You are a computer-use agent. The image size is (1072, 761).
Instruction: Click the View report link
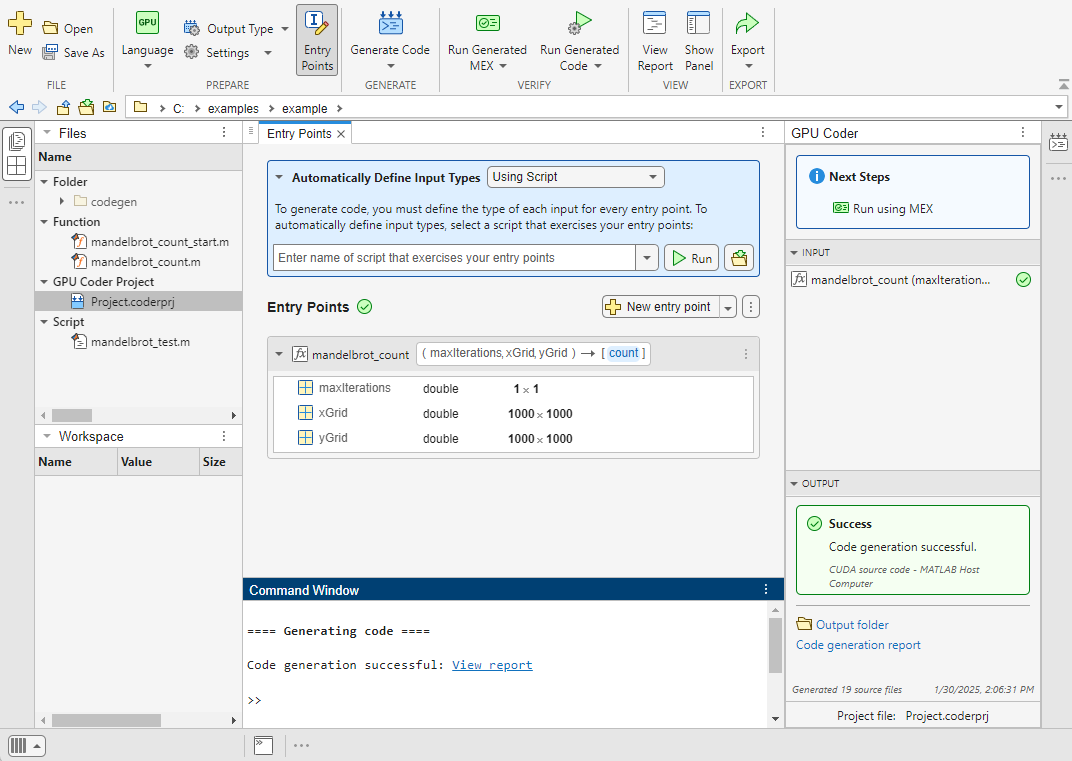(492, 665)
